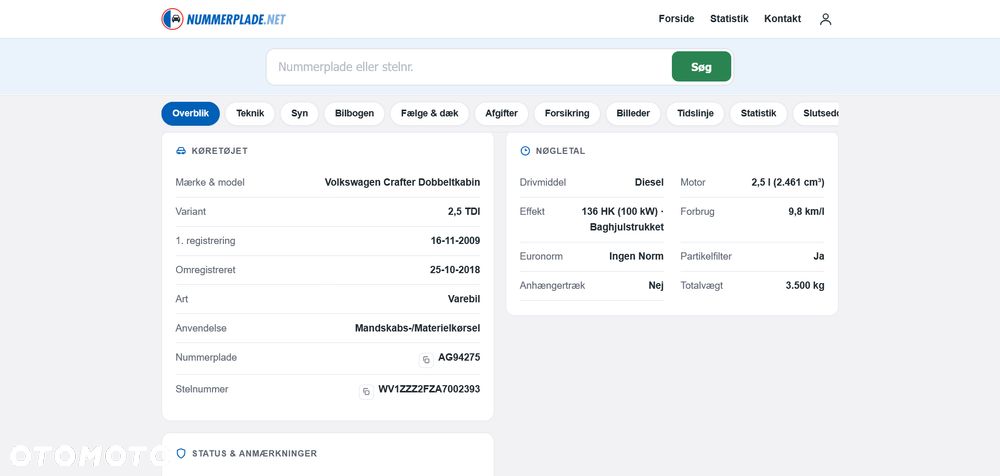Open the user account icon
The height and width of the screenshot is (476, 1000).
(x=825, y=19)
